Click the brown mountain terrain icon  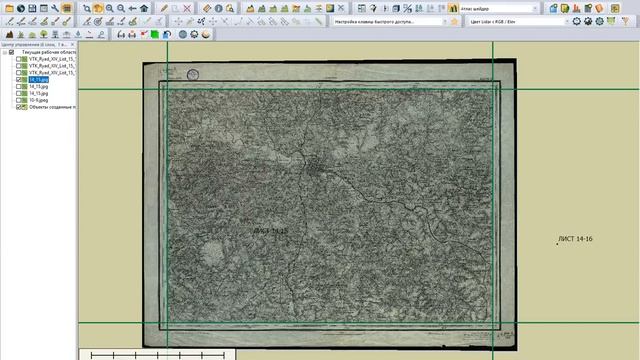click(x=9, y=35)
